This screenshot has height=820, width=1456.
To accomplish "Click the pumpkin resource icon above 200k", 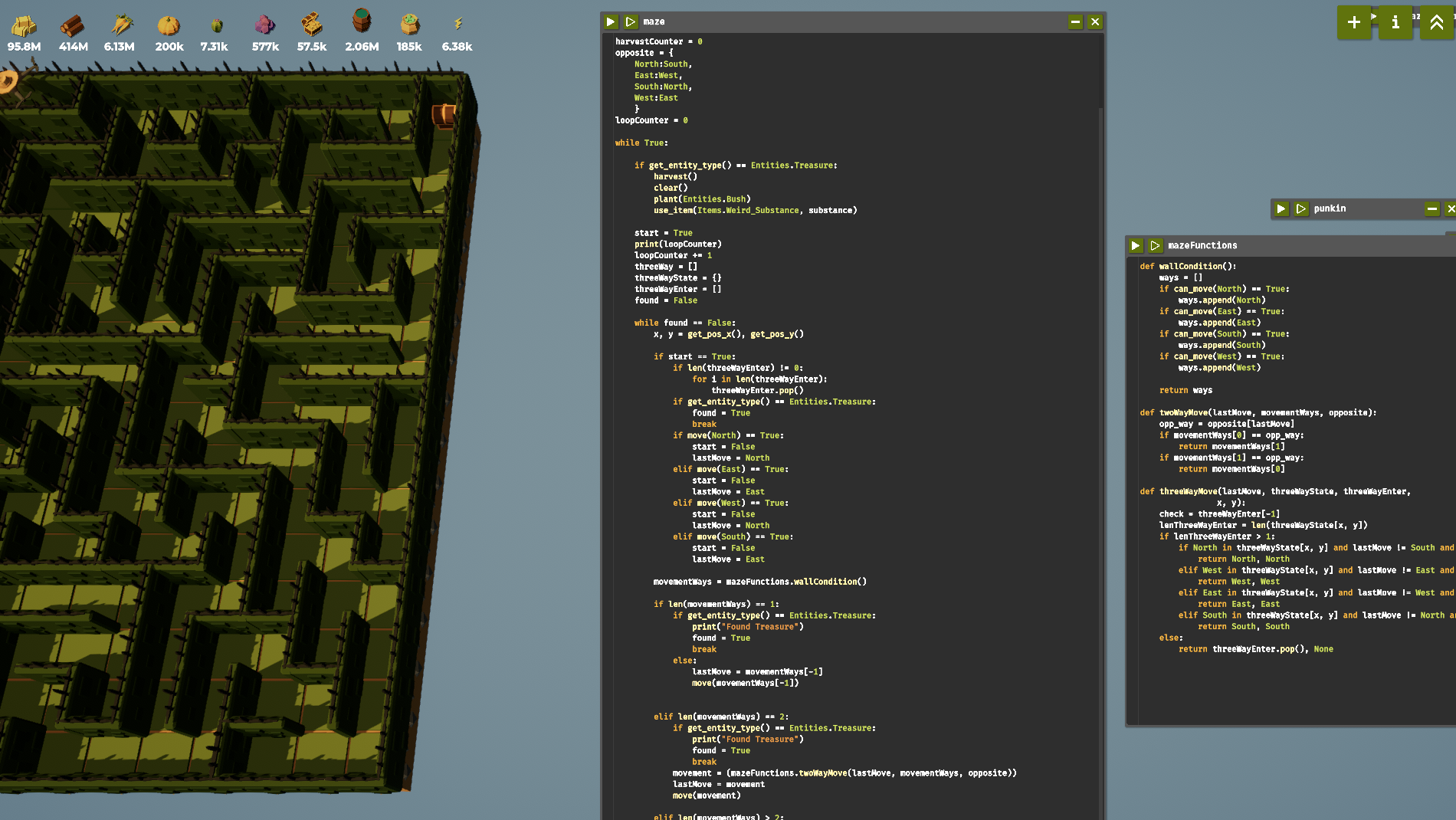I will pyautogui.click(x=169, y=25).
